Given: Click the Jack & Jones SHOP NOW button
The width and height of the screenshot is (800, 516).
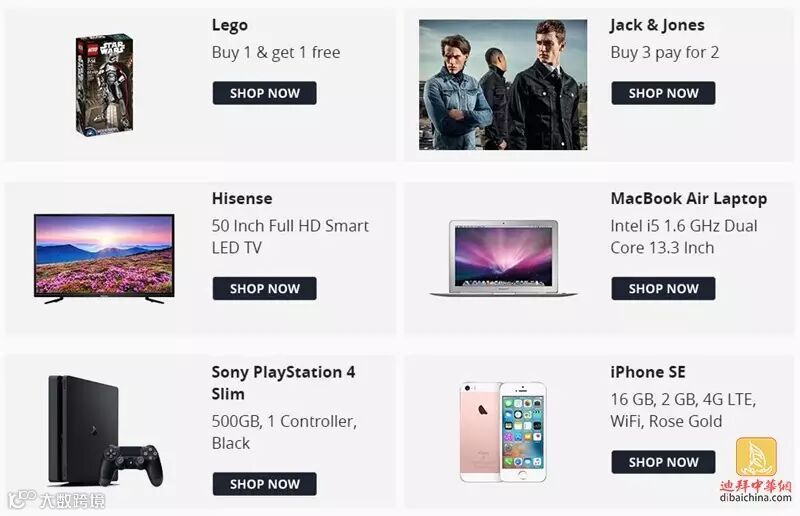Looking at the screenshot, I should point(663,93).
